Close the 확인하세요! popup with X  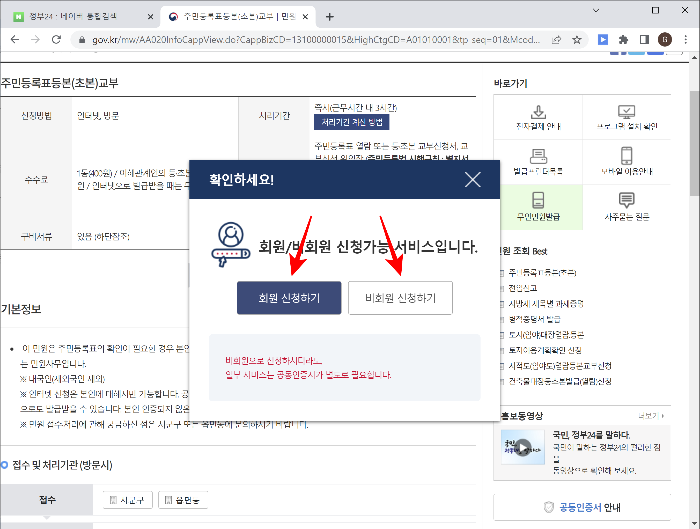tap(472, 179)
